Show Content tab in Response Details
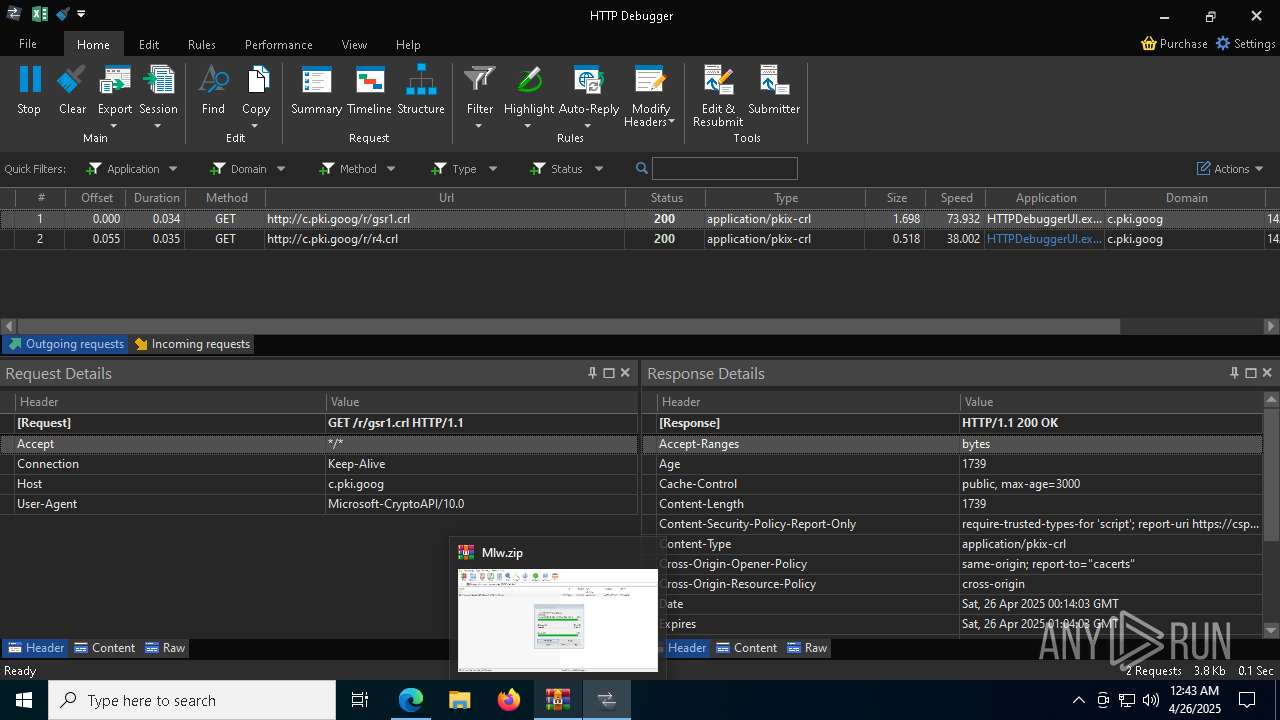Screen dimensions: 1280x720 (747, 648)
